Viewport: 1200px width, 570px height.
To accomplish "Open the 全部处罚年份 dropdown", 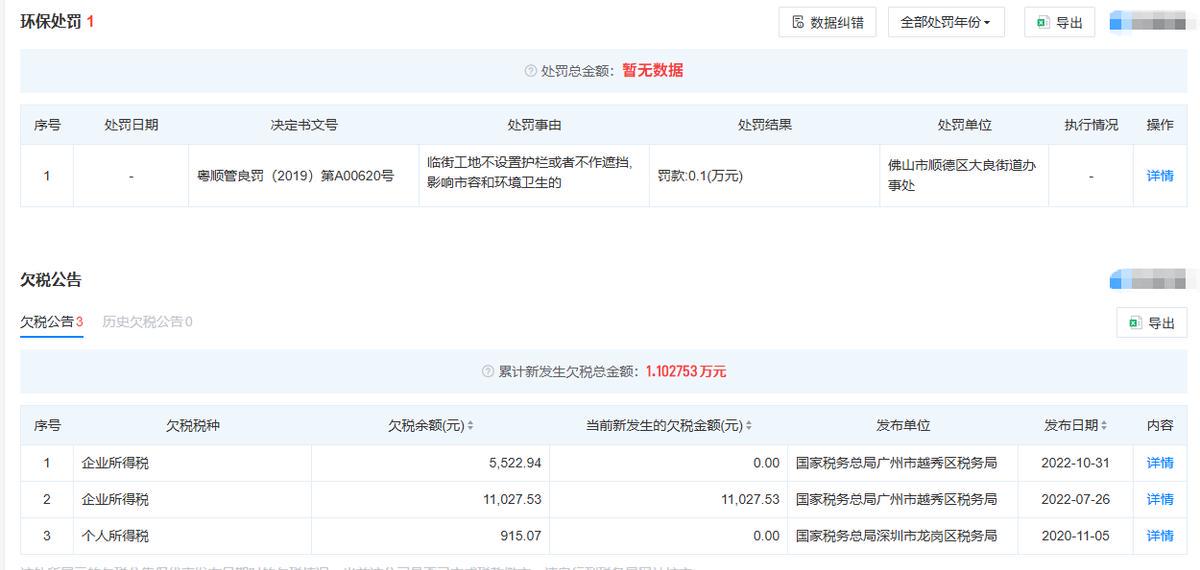I will point(946,22).
